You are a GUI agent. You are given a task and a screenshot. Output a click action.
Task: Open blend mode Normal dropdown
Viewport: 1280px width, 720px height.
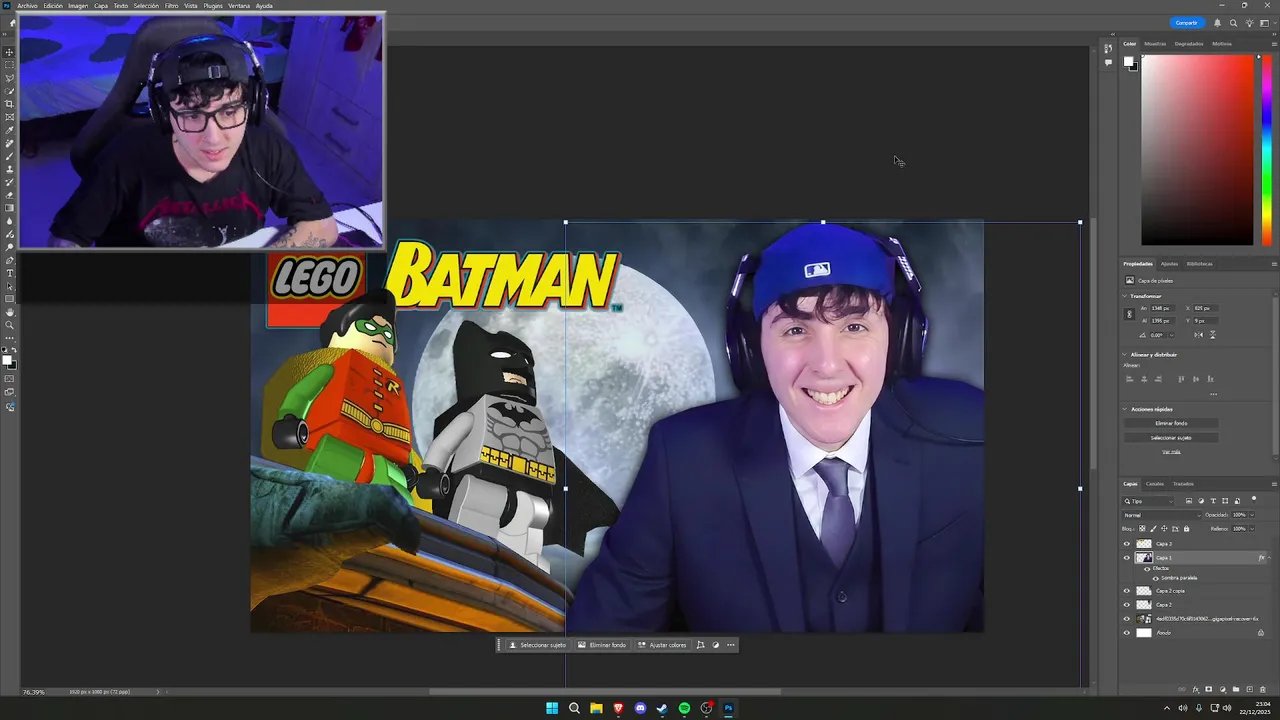click(x=1162, y=515)
